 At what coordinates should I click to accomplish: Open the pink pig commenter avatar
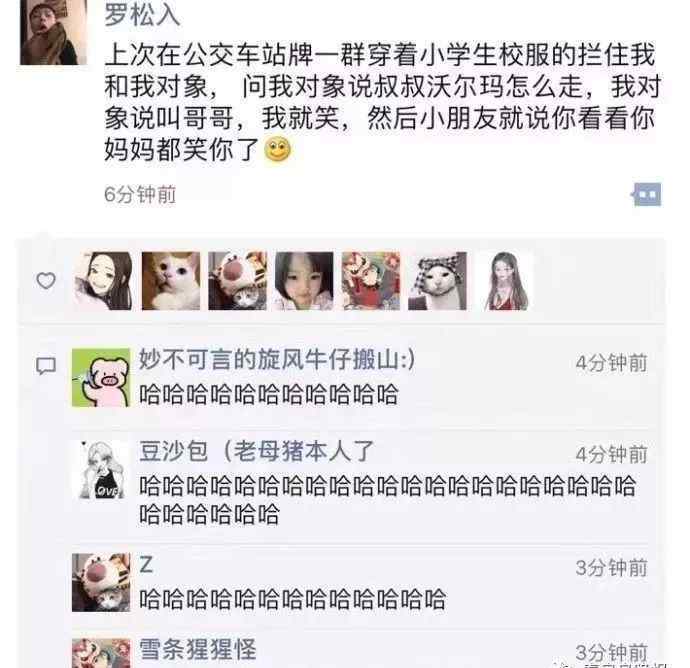pos(101,378)
